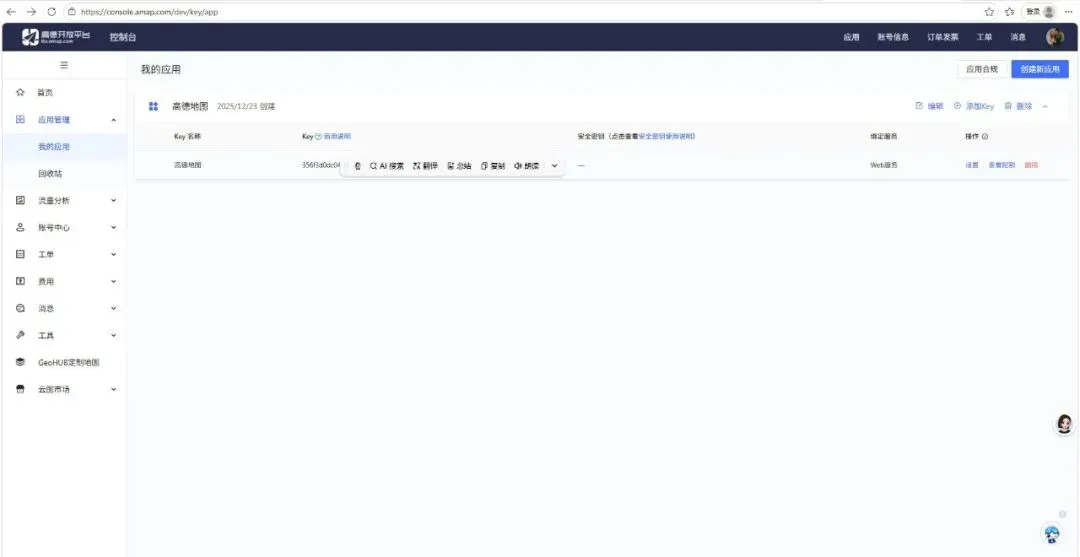Click the 删除 trash link in app header
The height and width of the screenshot is (557, 1080).
tap(1018, 106)
